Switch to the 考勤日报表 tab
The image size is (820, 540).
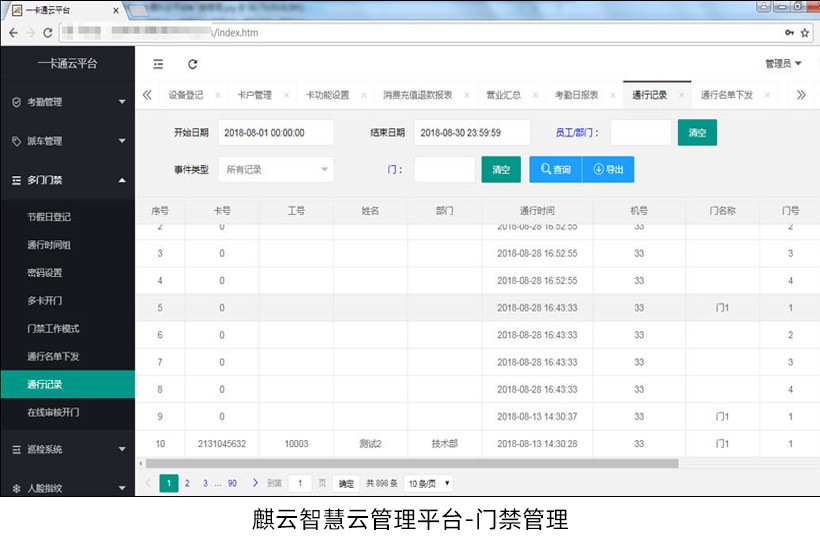(x=576, y=96)
